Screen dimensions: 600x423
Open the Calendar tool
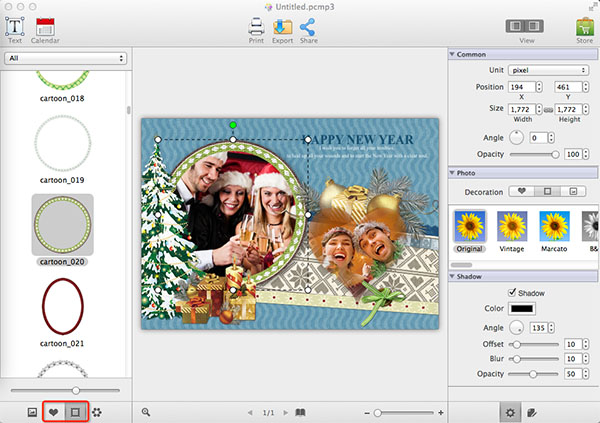pos(45,27)
